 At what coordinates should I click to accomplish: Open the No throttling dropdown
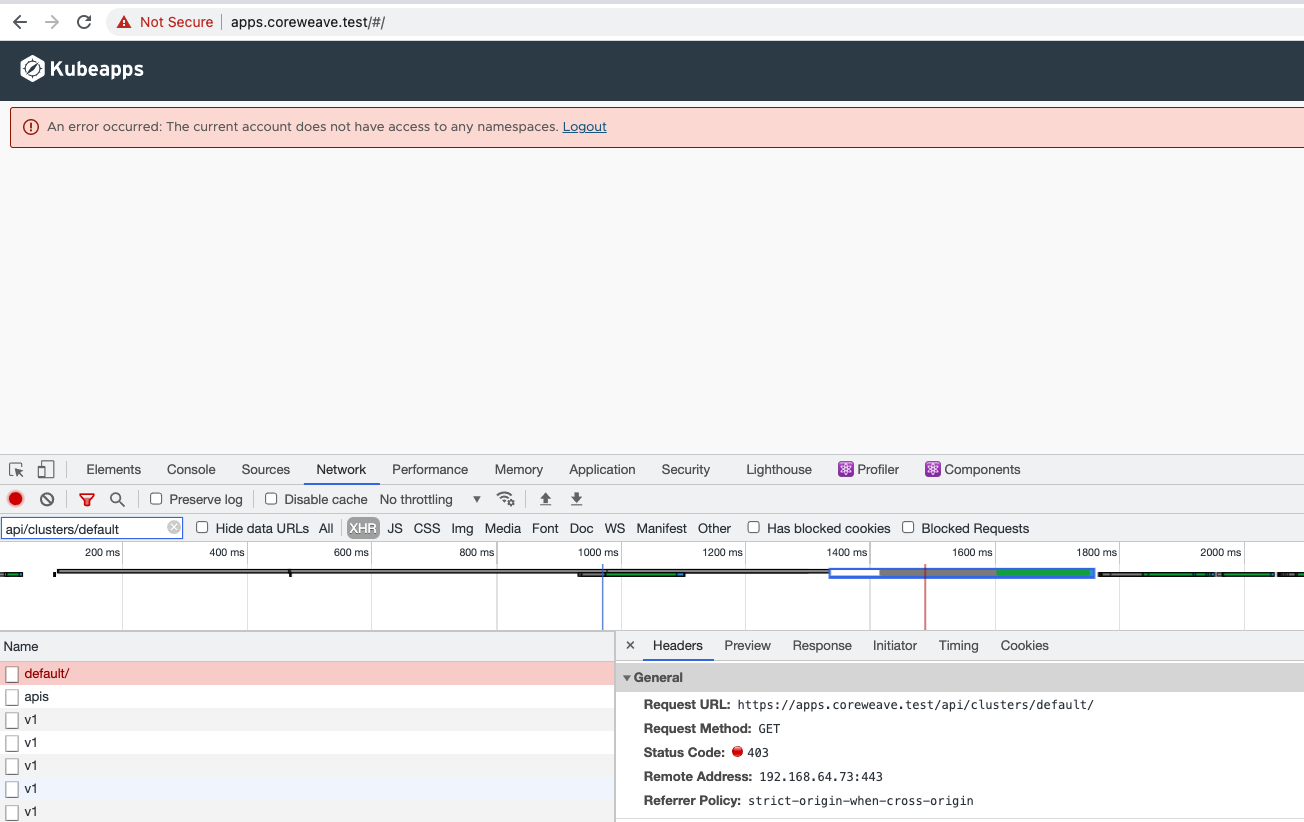430,498
